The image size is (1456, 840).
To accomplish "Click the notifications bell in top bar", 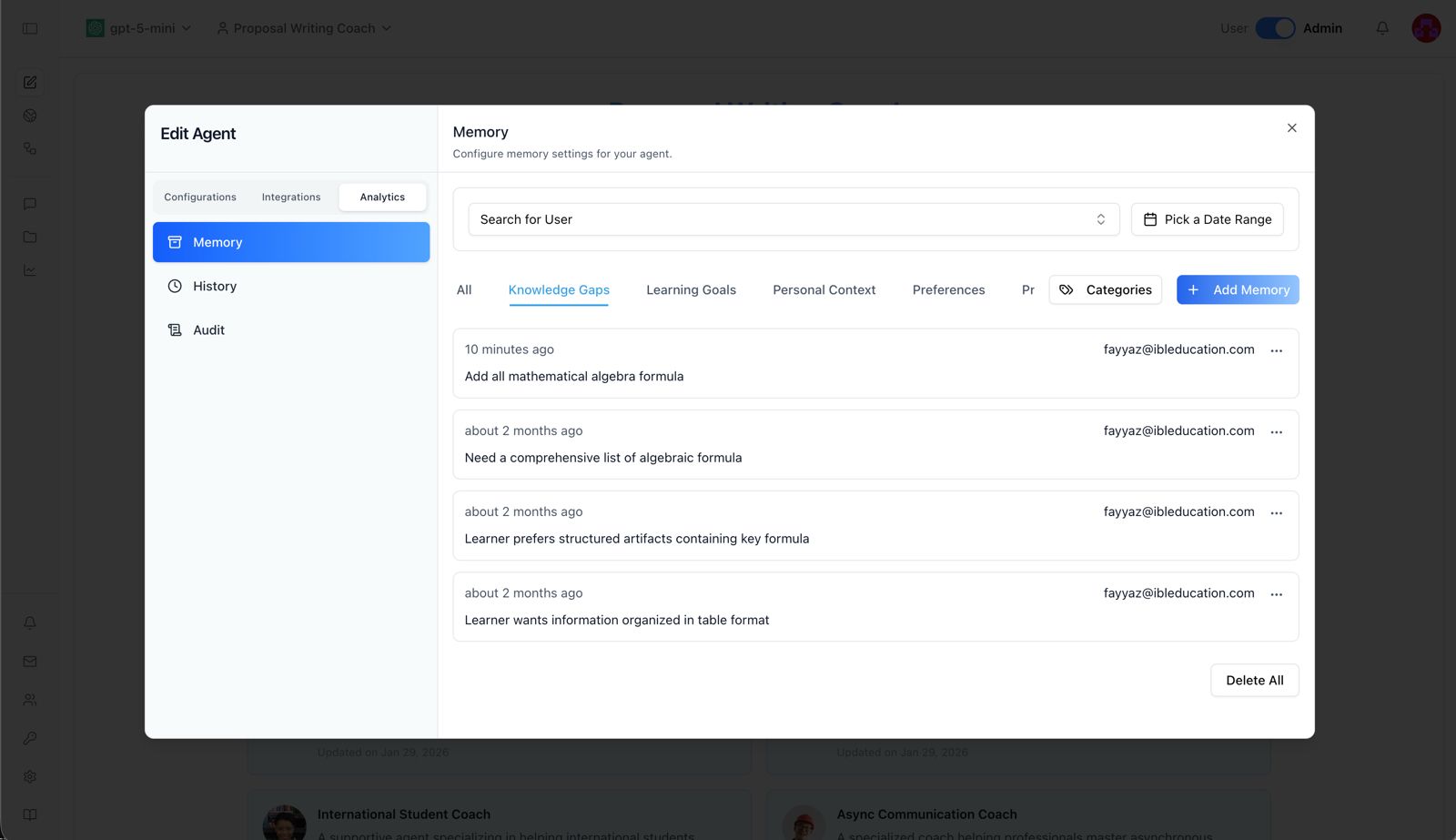I will (x=1382, y=28).
